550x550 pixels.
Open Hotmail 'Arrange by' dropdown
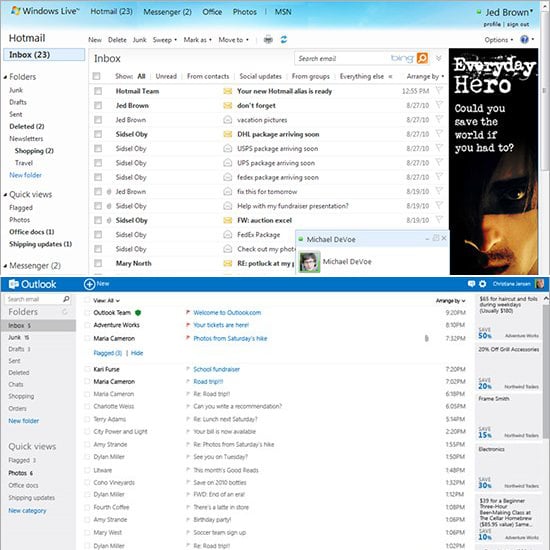click(x=425, y=76)
